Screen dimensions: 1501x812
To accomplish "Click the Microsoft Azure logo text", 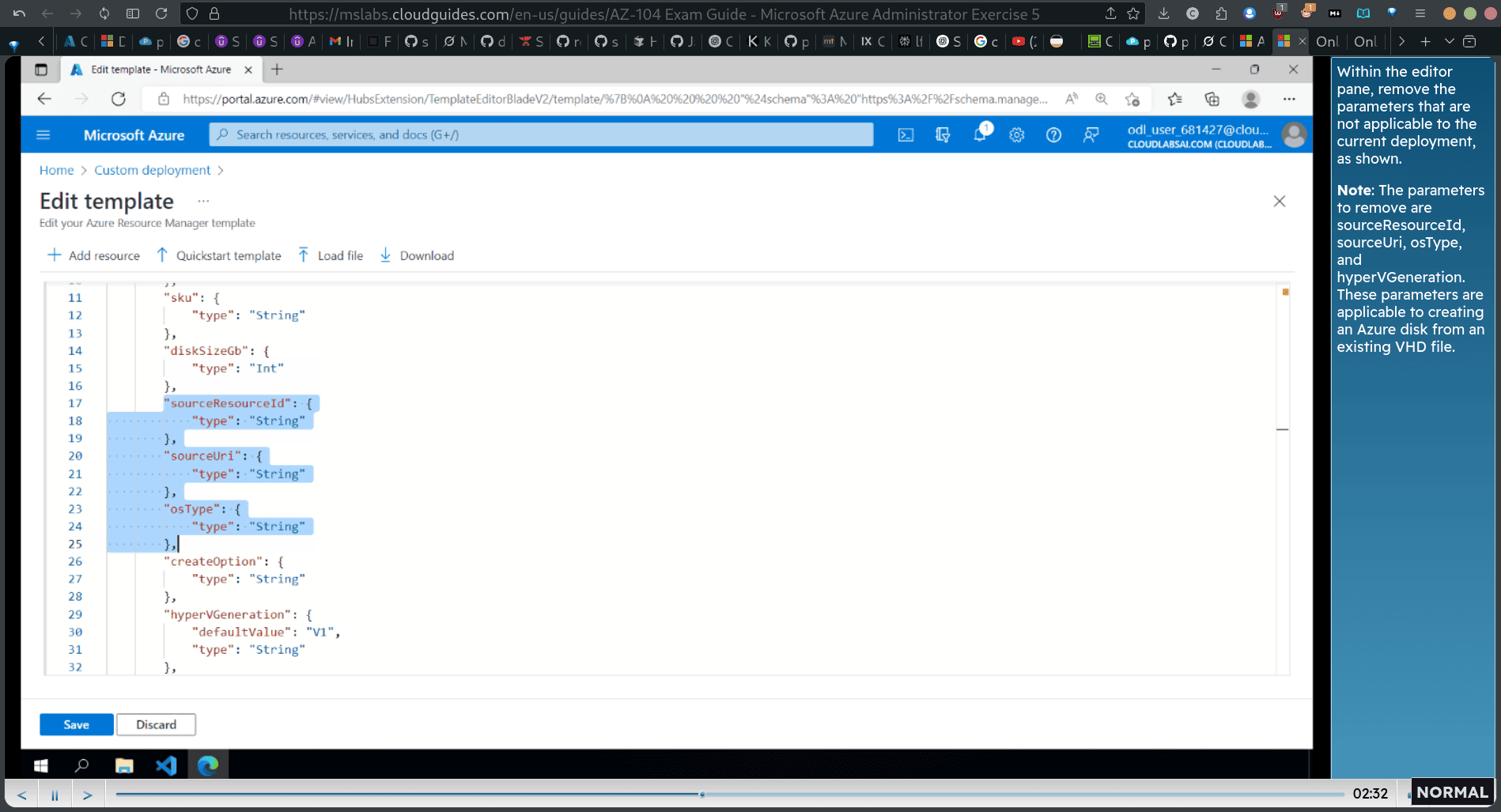I will click(x=134, y=135).
